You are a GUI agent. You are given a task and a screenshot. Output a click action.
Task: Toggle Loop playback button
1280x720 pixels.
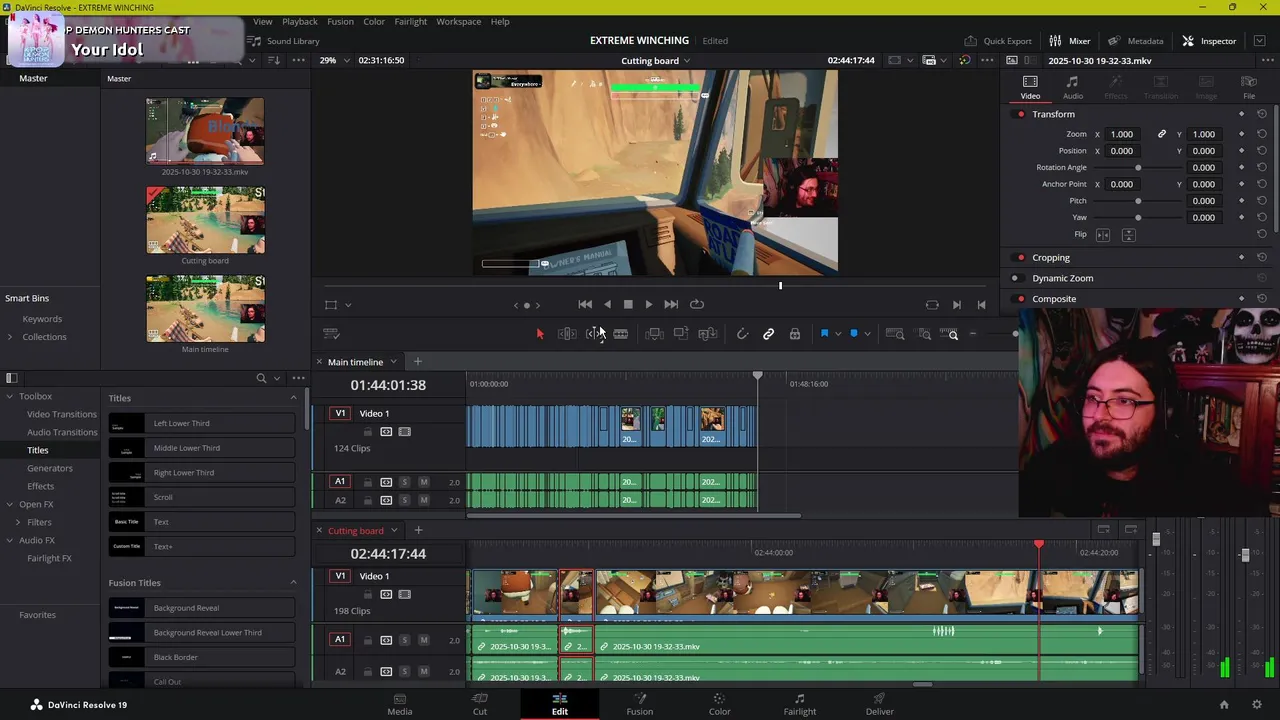coord(697,304)
